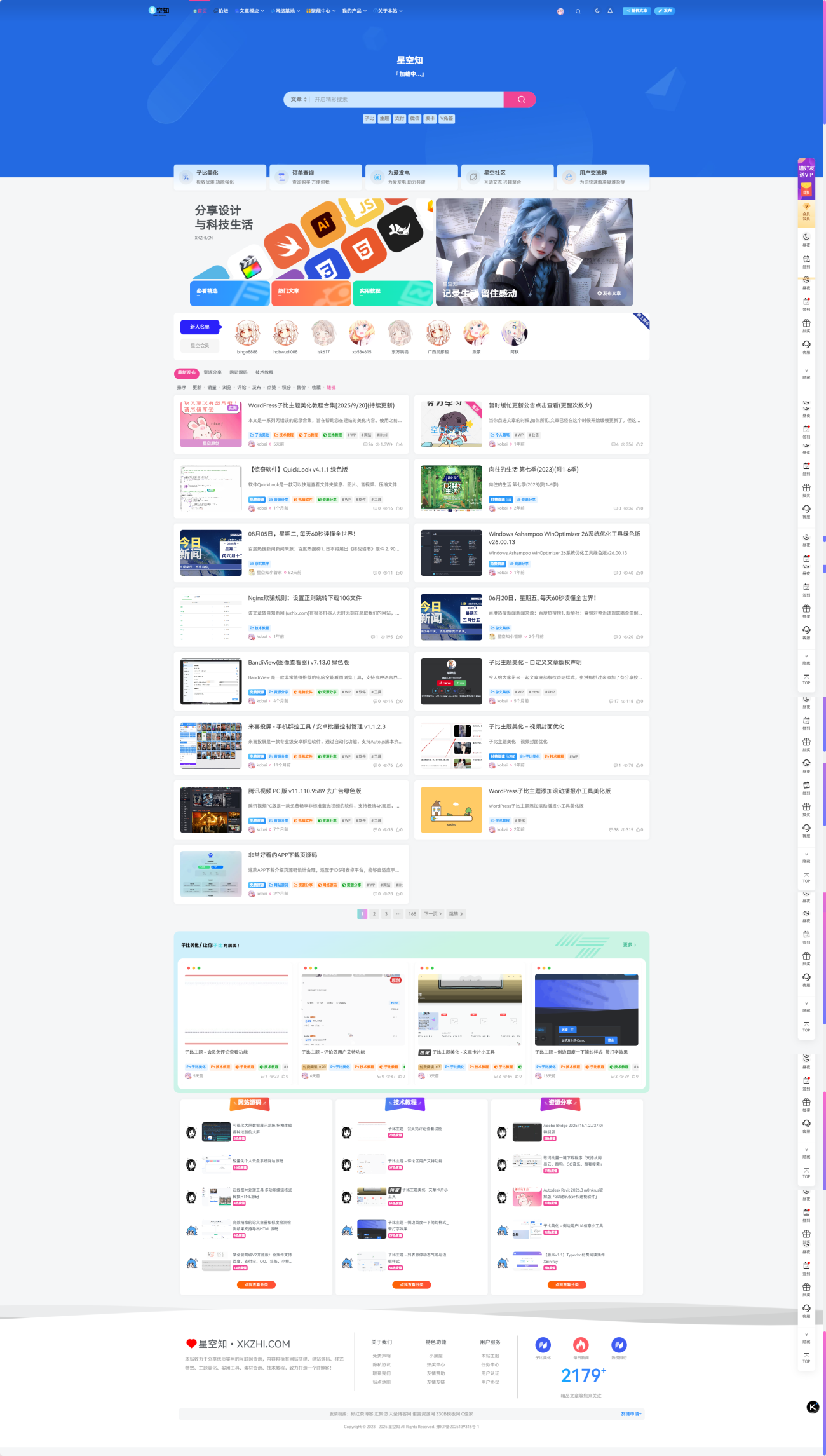
Task: Open the 子比美化 quick-link card
Action: (x=220, y=177)
